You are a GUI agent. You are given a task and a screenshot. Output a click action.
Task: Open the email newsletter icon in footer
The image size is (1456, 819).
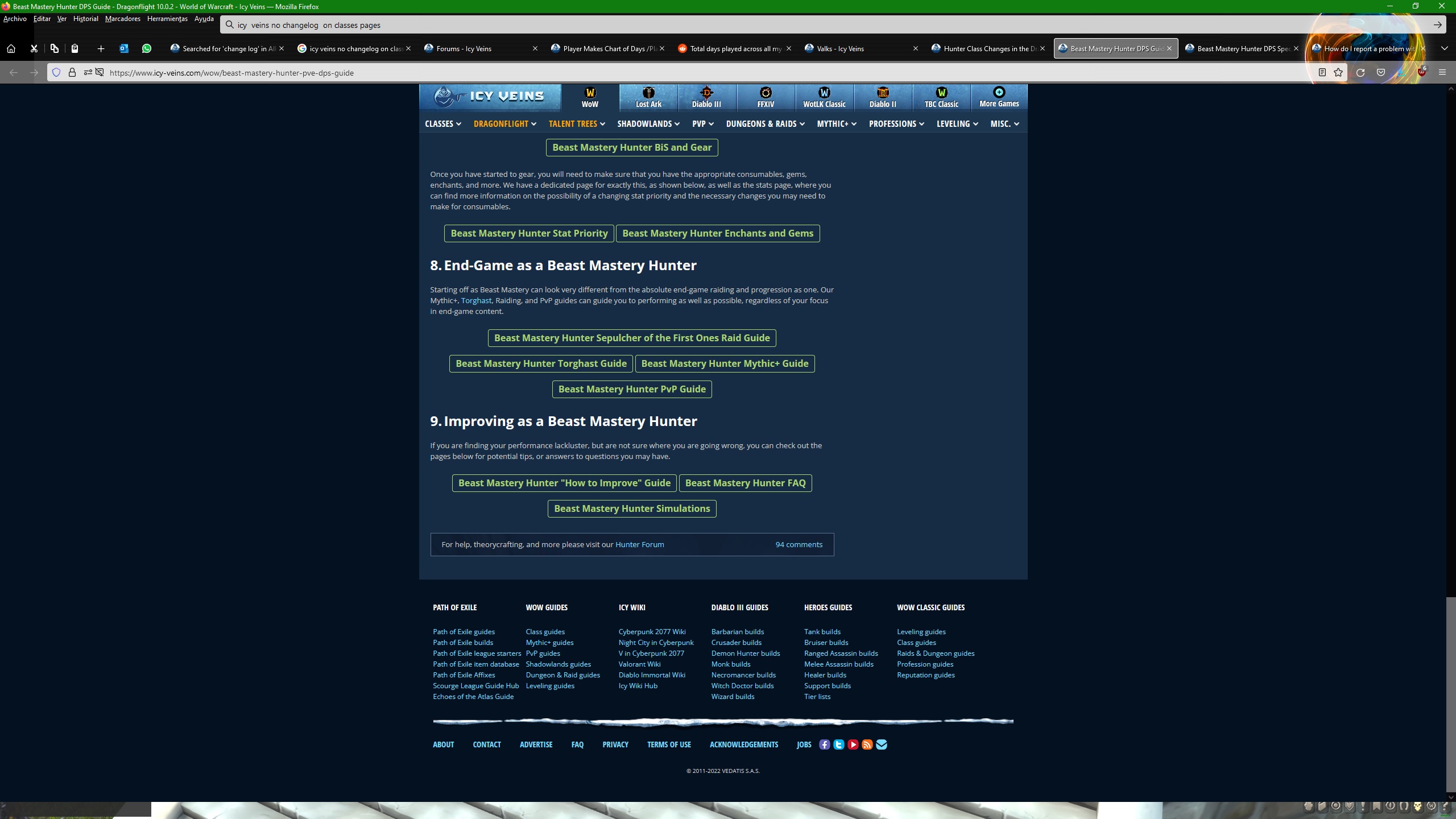click(x=881, y=744)
